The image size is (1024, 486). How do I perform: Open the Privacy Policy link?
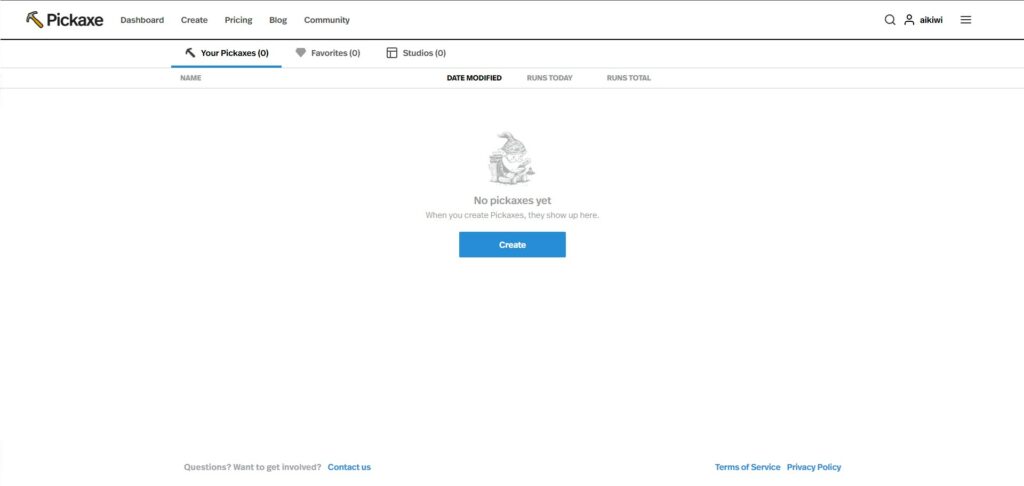(x=814, y=467)
